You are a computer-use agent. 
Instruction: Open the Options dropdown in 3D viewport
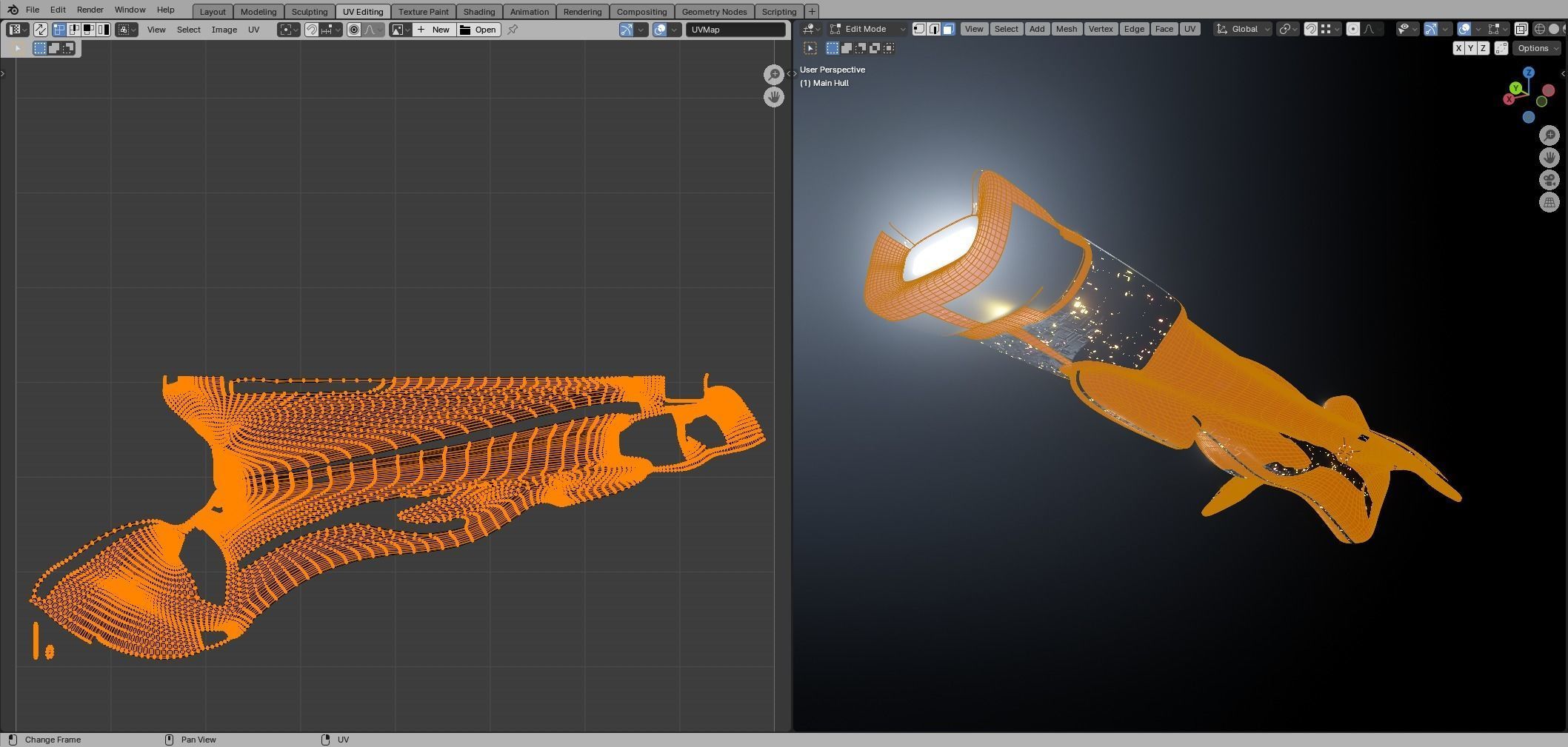click(x=1537, y=48)
